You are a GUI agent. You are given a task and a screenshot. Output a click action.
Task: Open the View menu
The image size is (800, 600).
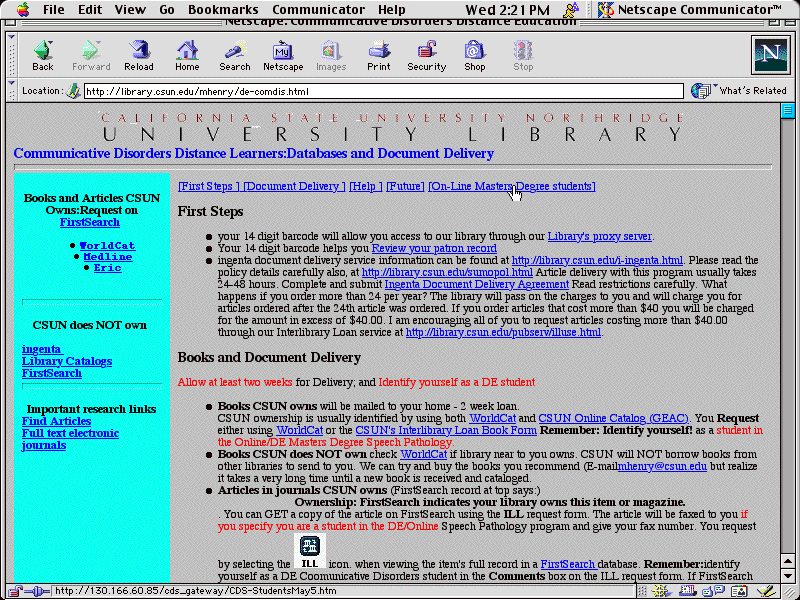(130, 10)
